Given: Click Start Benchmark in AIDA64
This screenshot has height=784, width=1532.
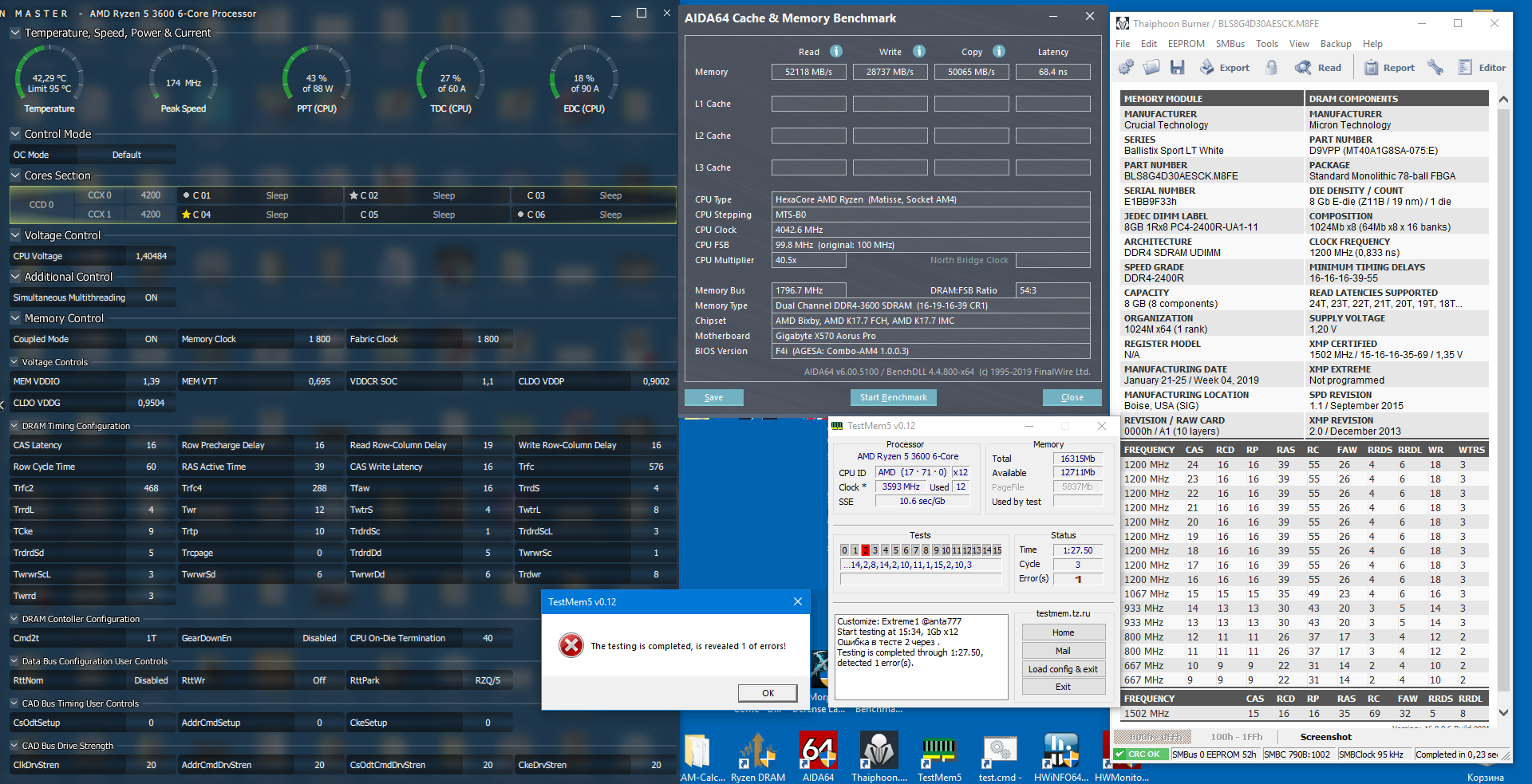Looking at the screenshot, I should (894, 397).
